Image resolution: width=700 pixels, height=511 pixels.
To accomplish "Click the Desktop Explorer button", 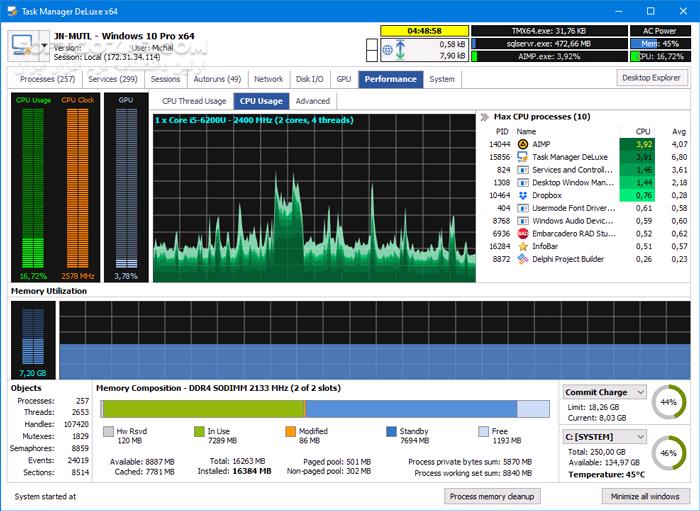I will click(651, 78).
